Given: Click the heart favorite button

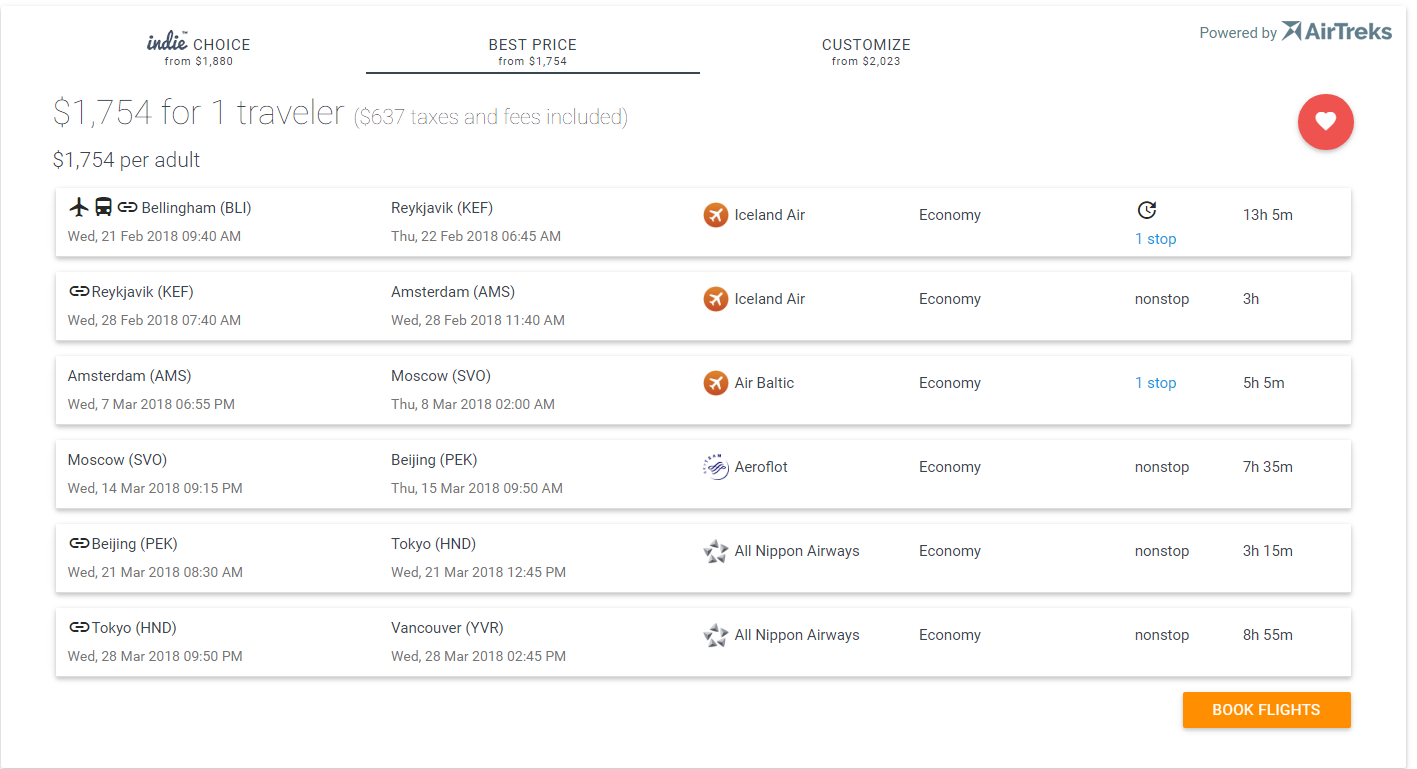Looking at the screenshot, I should coord(1325,122).
